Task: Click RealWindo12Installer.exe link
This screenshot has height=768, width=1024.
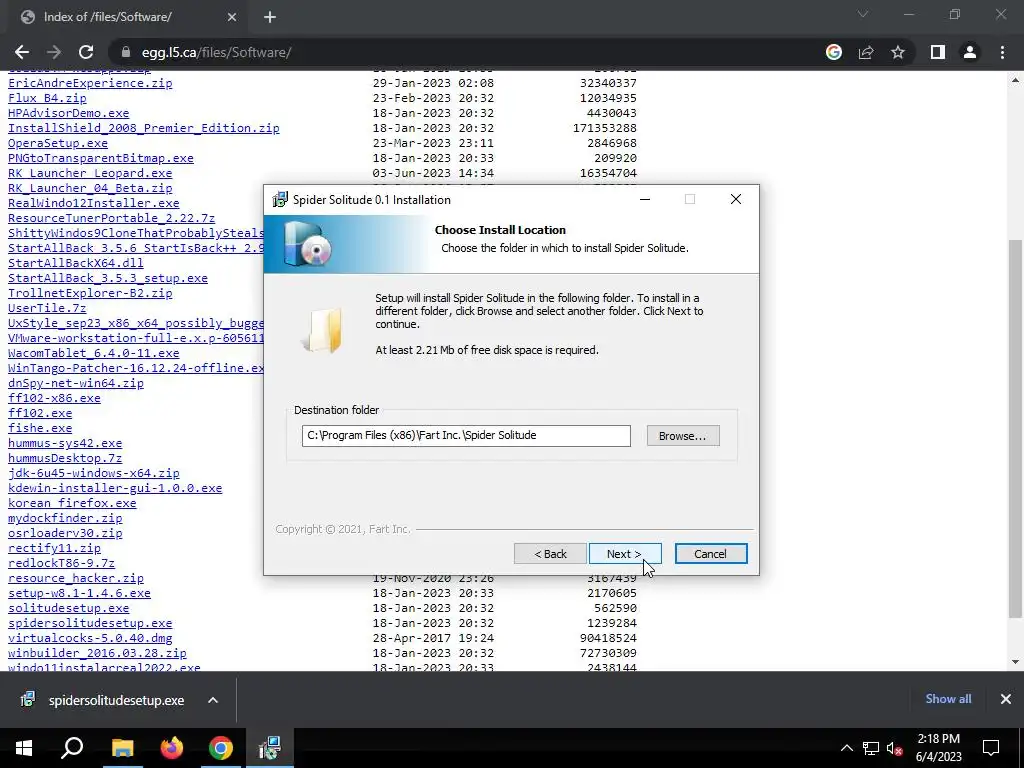Action: pos(93,203)
